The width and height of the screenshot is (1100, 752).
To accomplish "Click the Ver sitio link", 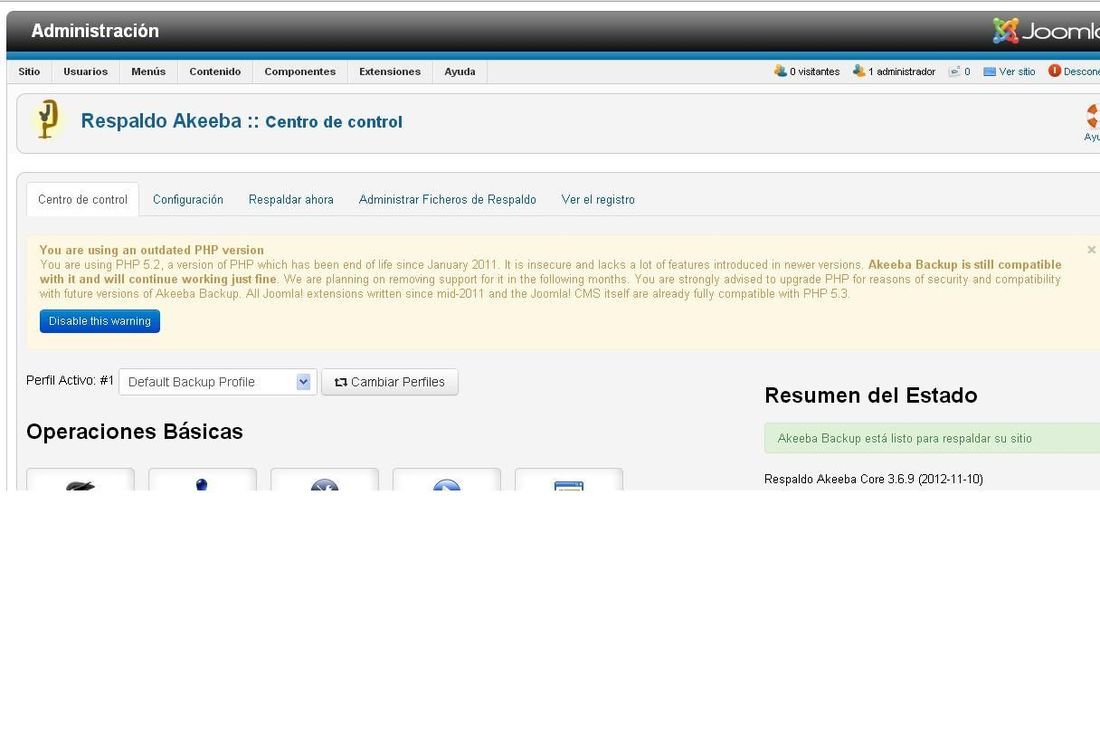I will click(1017, 72).
